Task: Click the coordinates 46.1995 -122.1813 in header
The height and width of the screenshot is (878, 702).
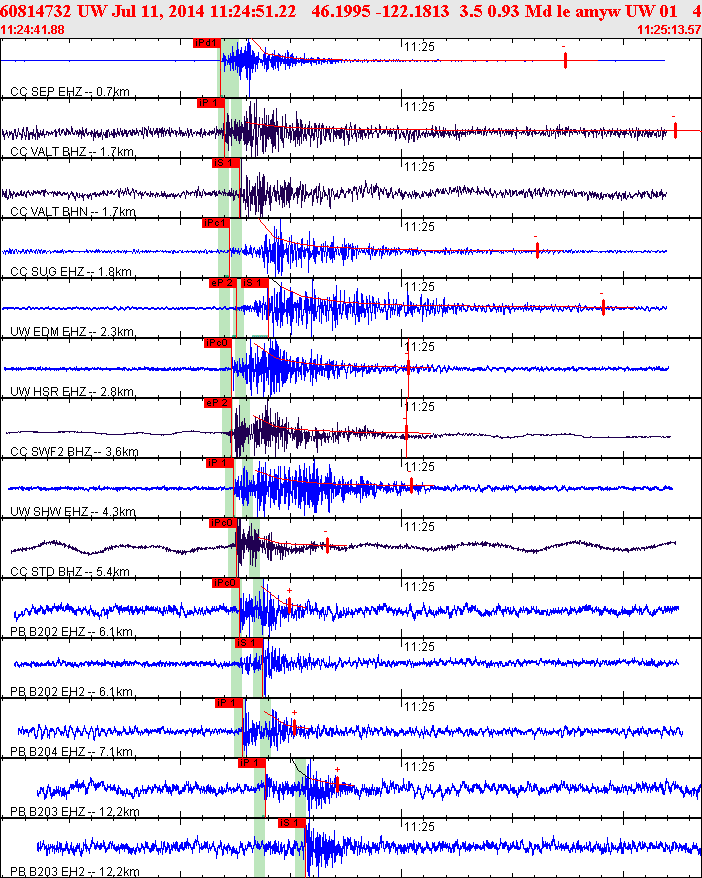Action: 380,11
